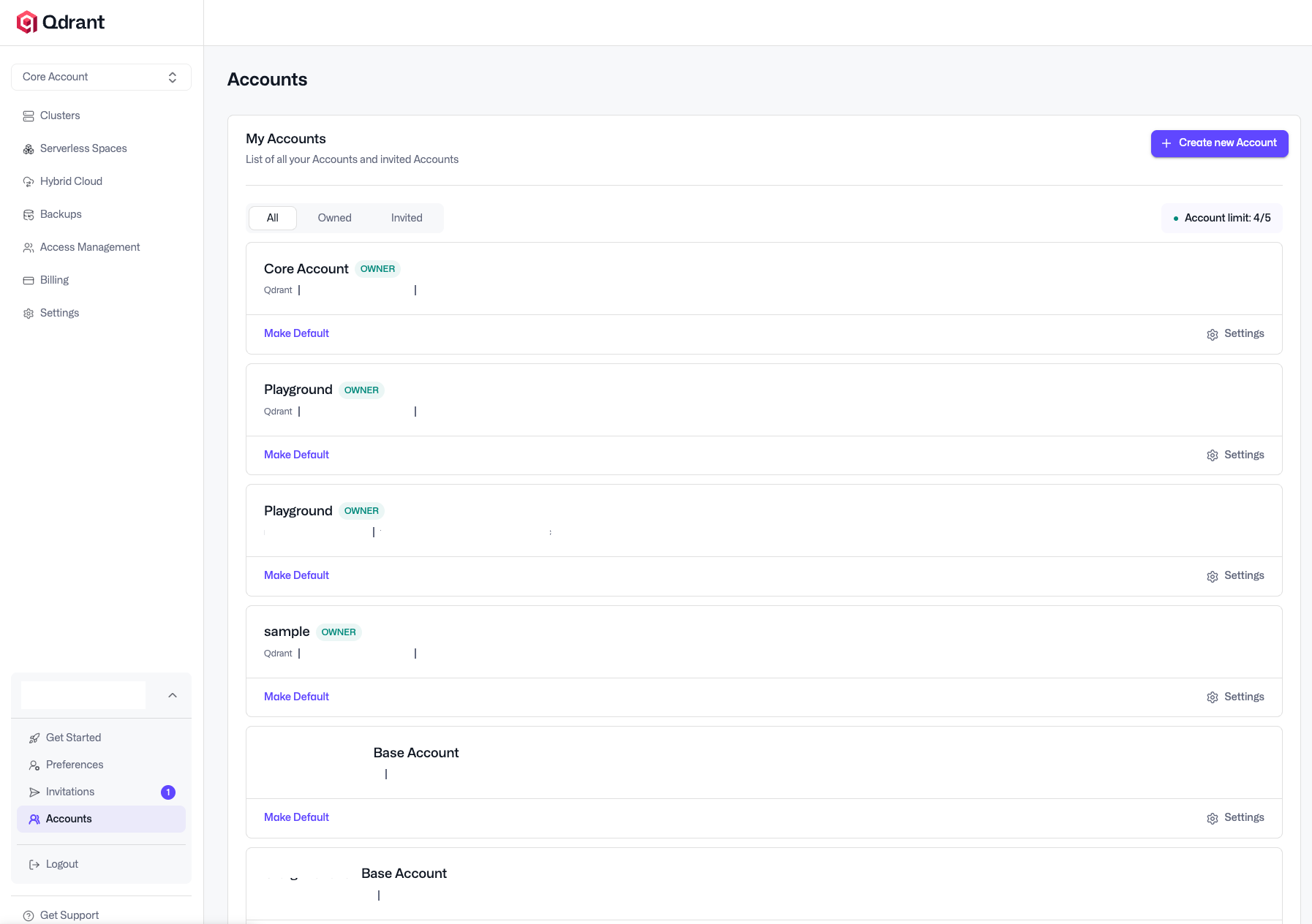
Task: Open Access Management via its icon
Action: [29, 248]
